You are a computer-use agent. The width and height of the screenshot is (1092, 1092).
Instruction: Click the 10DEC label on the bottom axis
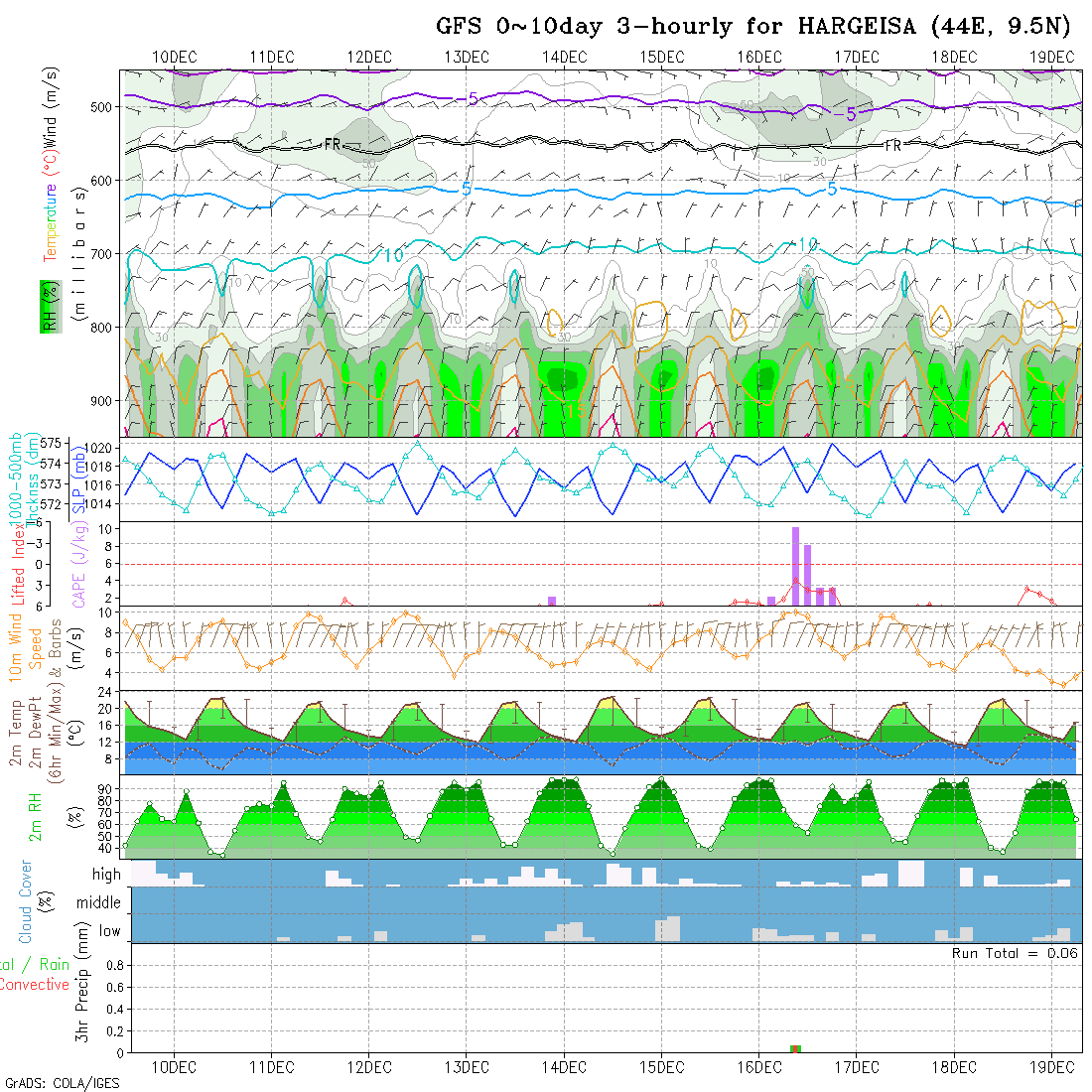[174, 1067]
